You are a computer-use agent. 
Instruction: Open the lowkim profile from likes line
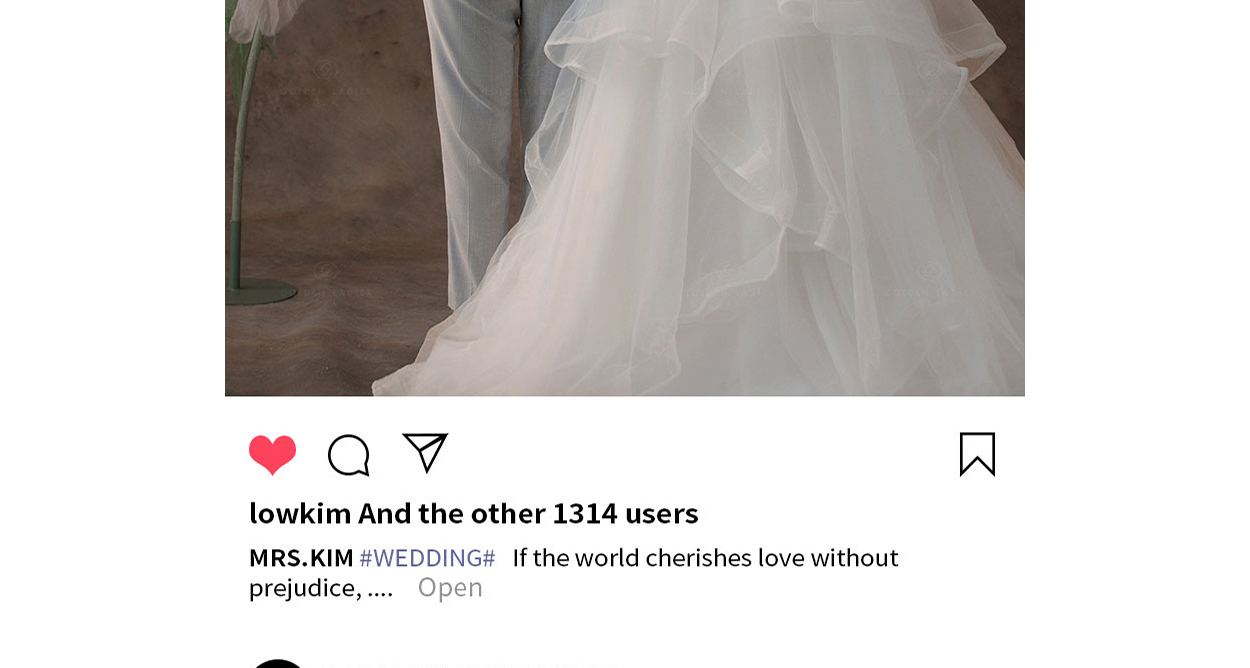[300, 513]
